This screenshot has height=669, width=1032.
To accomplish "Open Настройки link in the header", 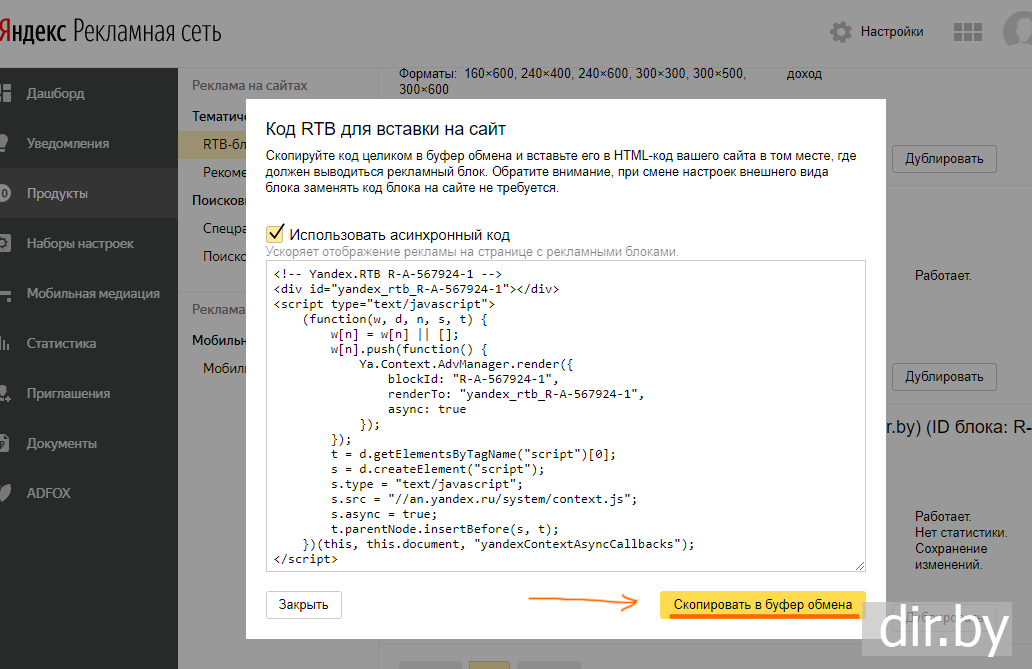I will (891, 32).
